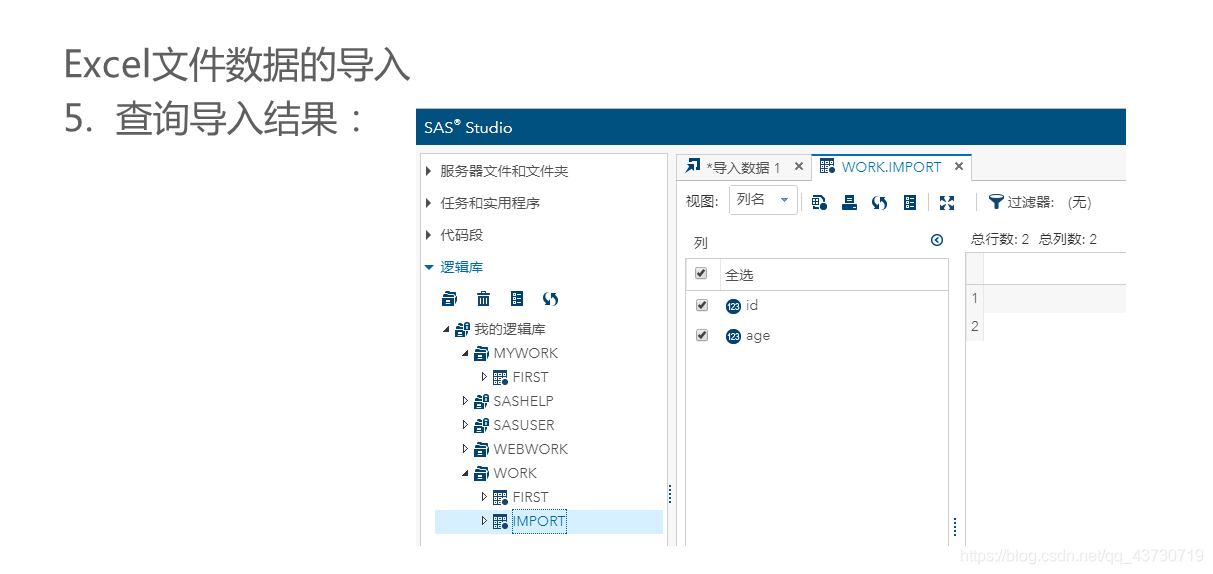Maximize the table view with expand icon
This screenshot has width=1213, height=574.
[947, 202]
